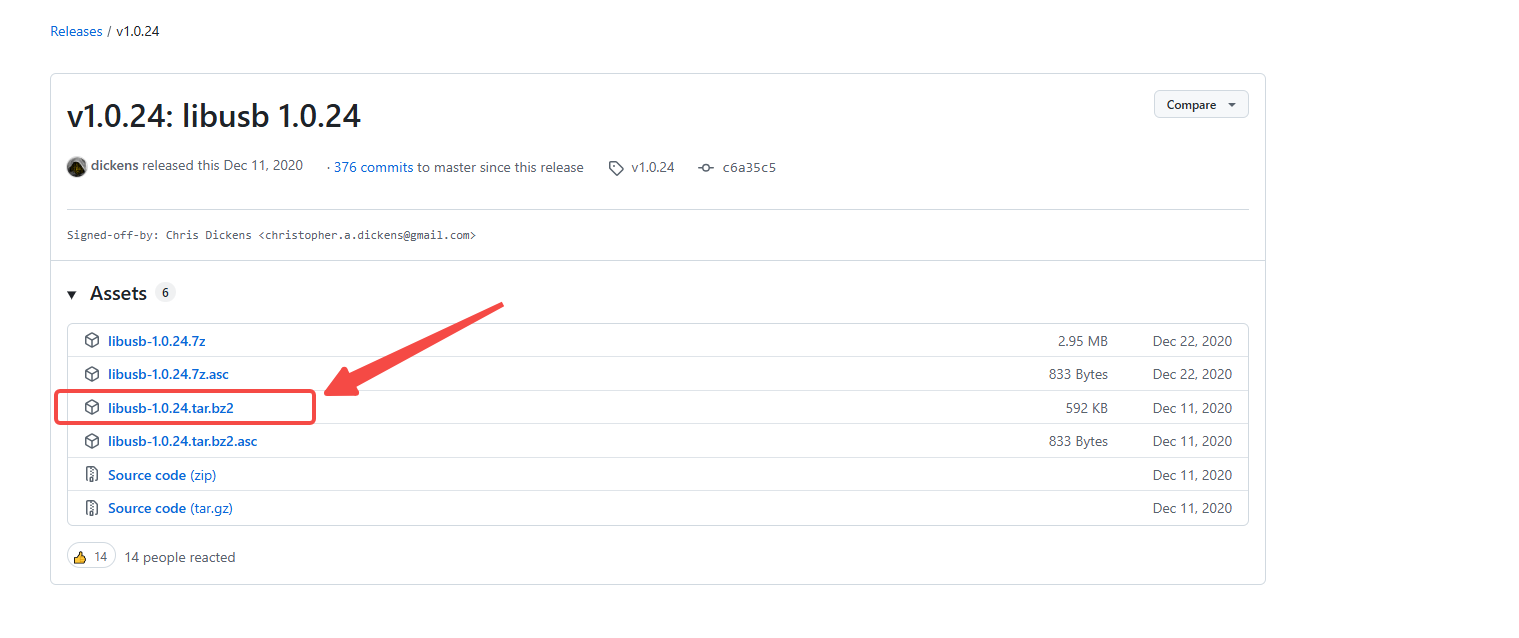This screenshot has height=638, width=1519.
Task: Toggle the thumbs up reaction
Action: pos(91,557)
